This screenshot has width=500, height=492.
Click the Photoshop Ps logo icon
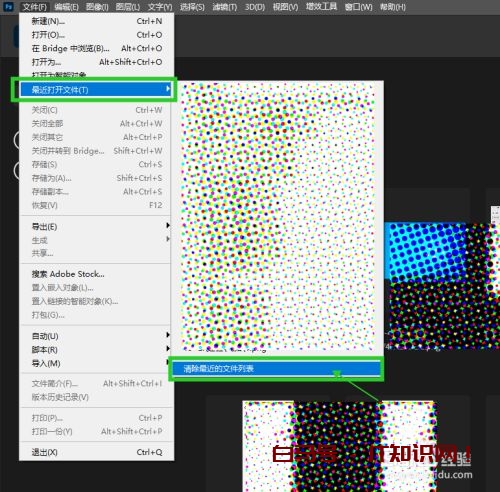(8, 7)
